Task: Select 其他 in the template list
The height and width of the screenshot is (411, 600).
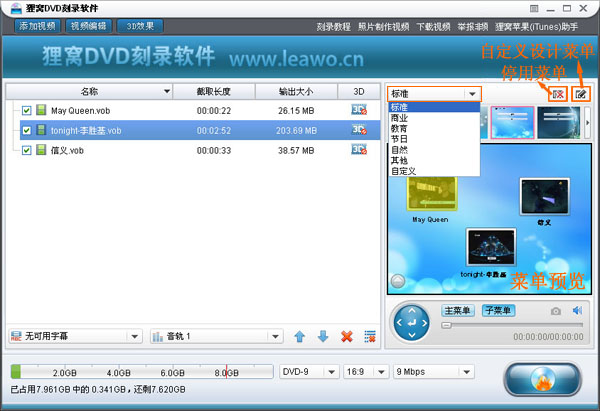Action: (x=434, y=160)
